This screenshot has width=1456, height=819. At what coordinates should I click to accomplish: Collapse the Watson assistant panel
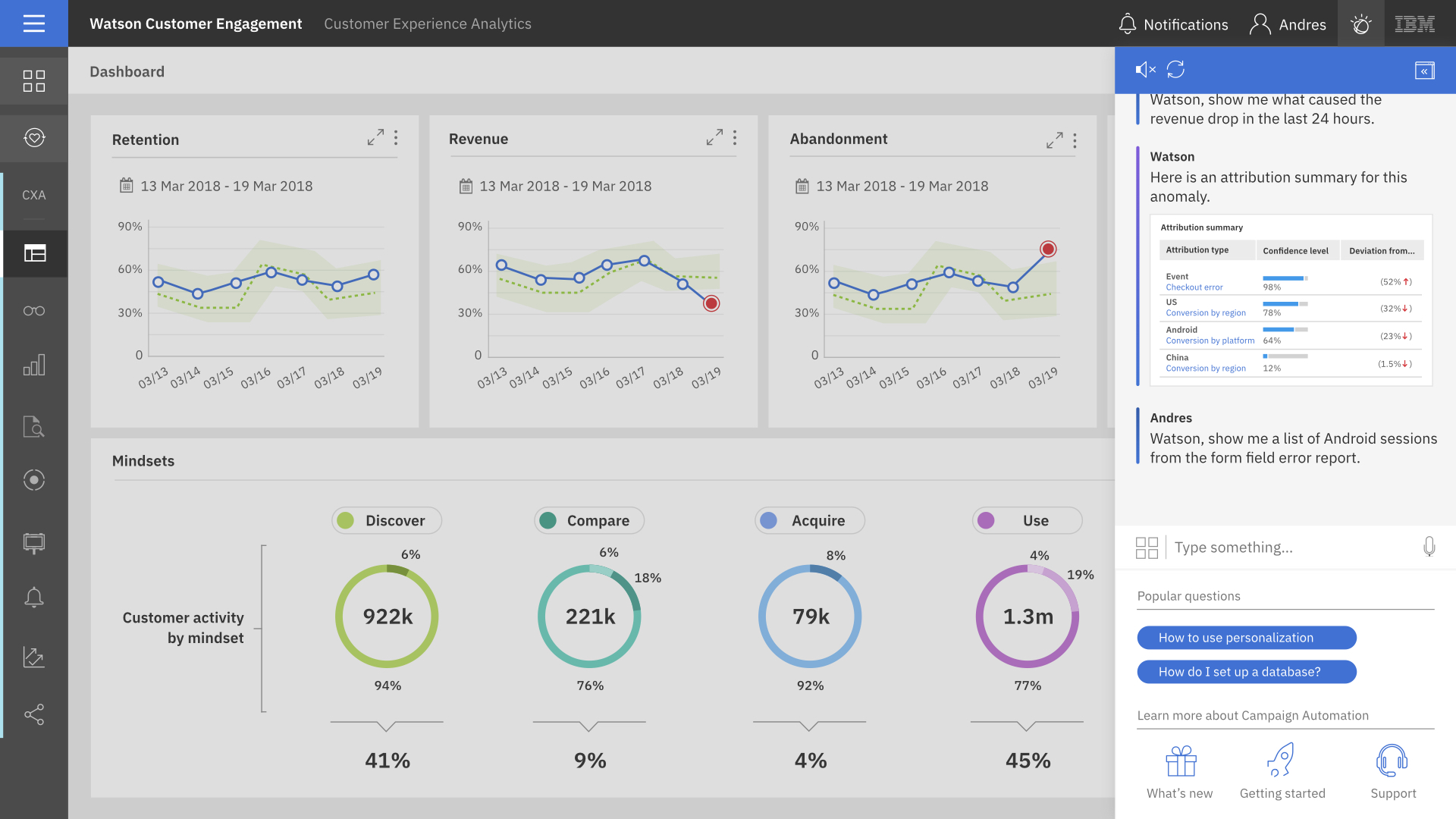point(1425,71)
